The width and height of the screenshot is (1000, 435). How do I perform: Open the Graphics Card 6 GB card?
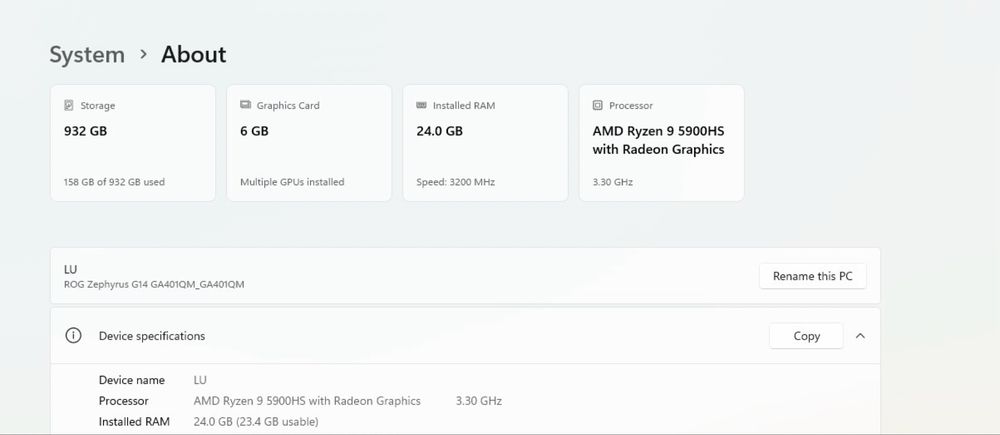click(309, 143)
